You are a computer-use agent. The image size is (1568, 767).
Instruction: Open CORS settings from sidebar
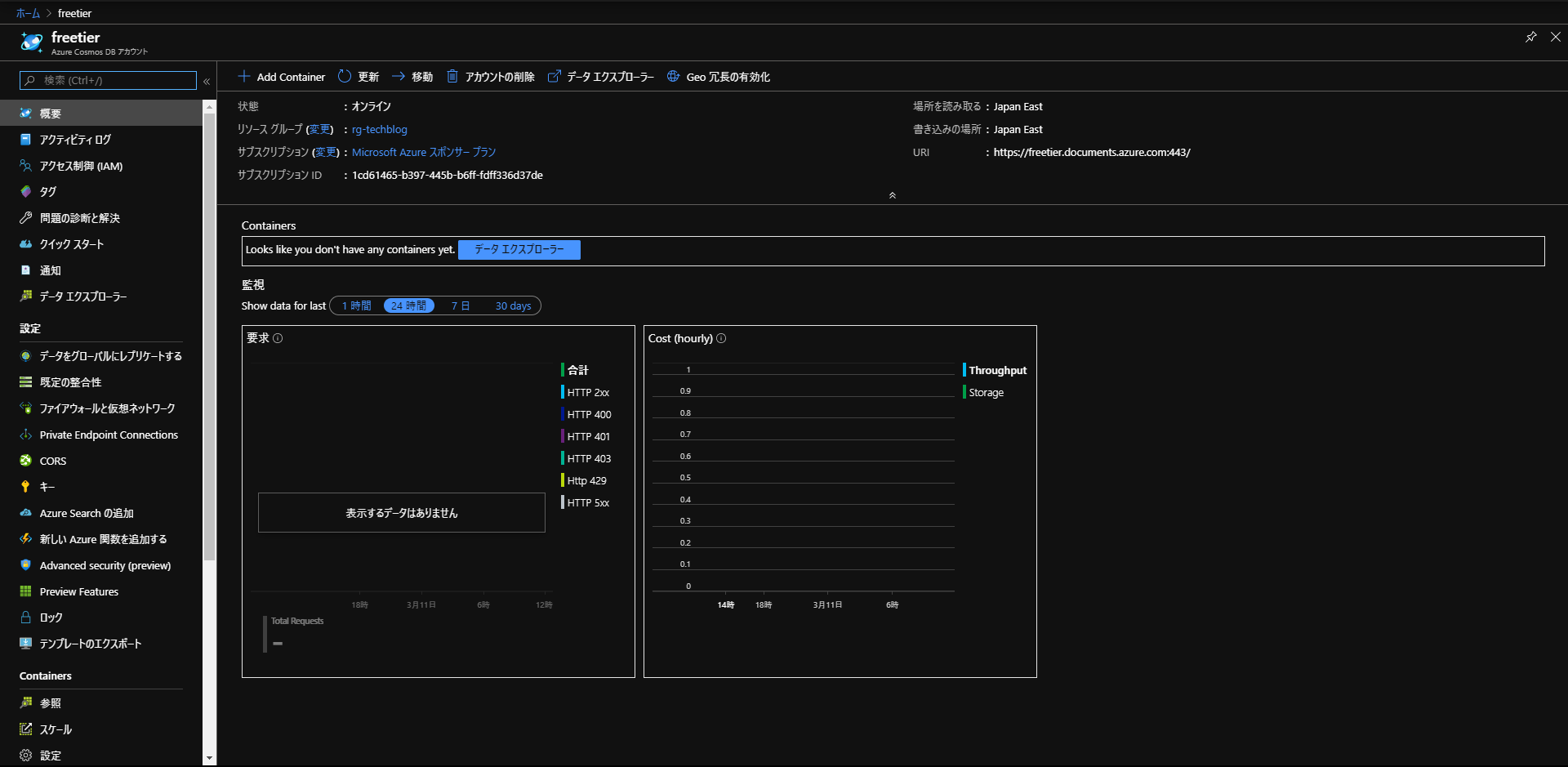[52, 461]
